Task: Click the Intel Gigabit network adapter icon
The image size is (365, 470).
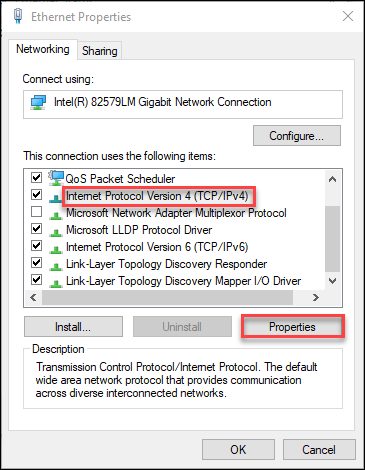Action: [x=38, y=102]
